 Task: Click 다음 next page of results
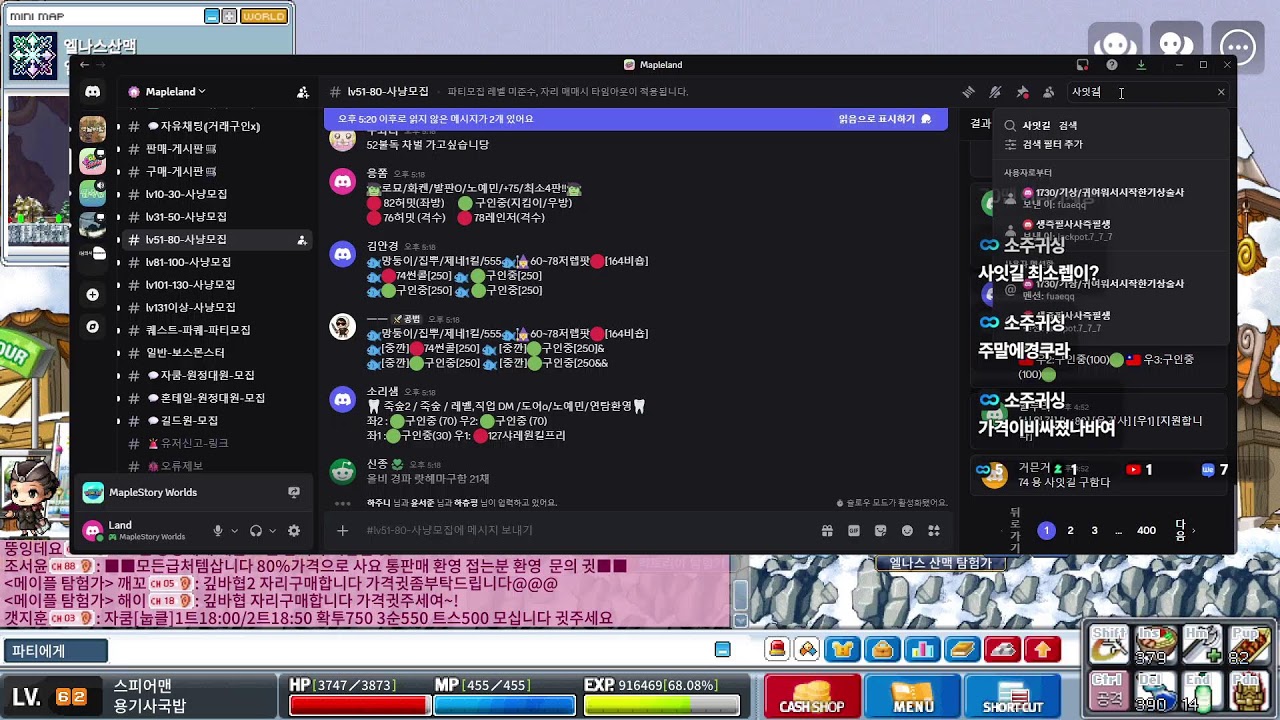tap(1183, 531)
